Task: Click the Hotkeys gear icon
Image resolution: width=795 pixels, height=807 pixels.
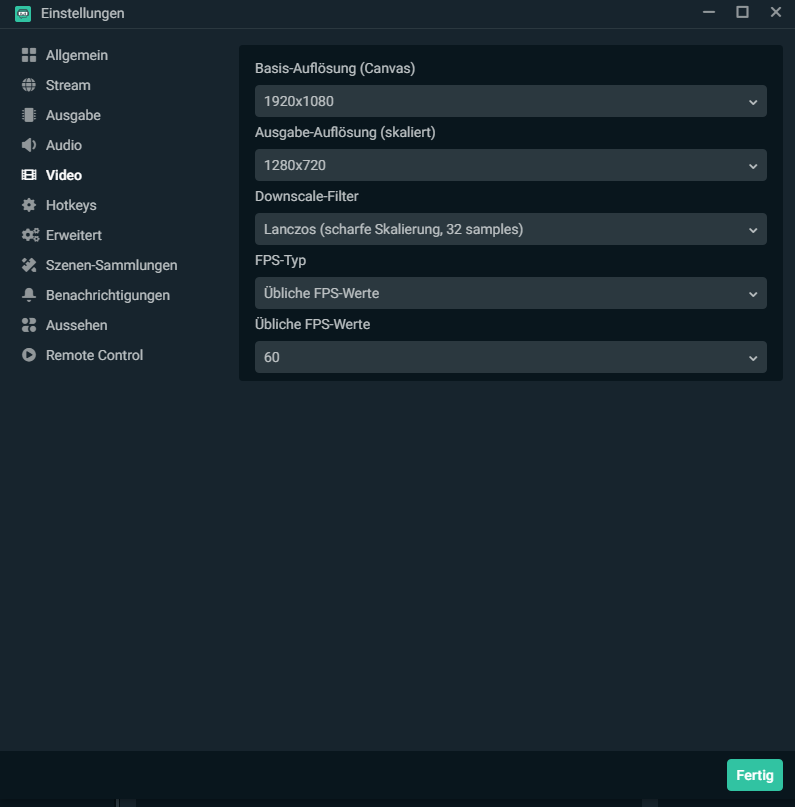Action: (x=29, y=205)
